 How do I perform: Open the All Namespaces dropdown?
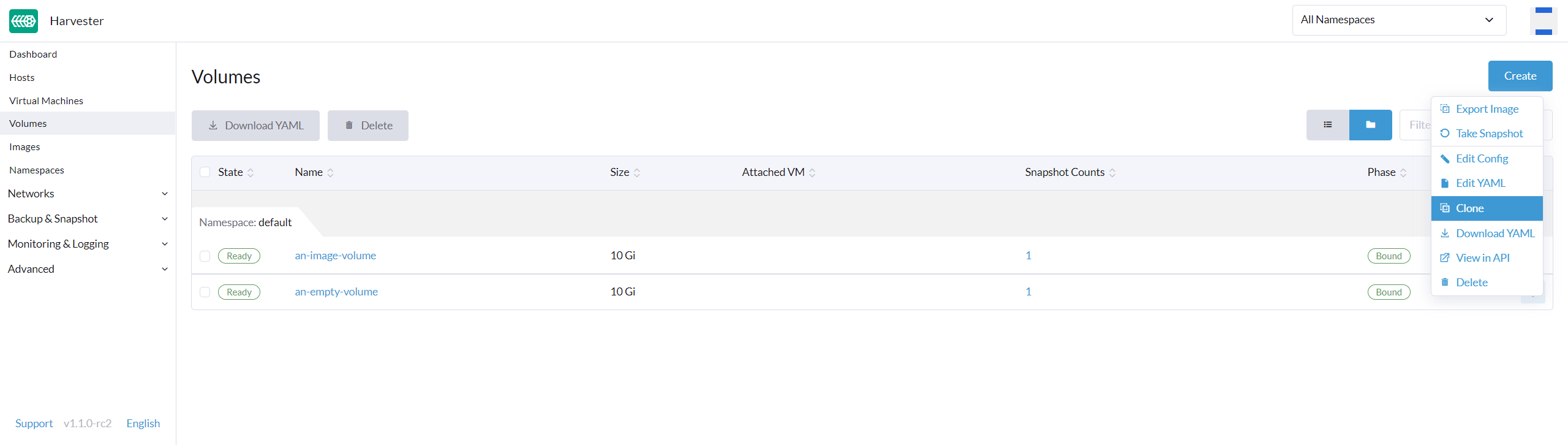click(x=1398, y=20)
